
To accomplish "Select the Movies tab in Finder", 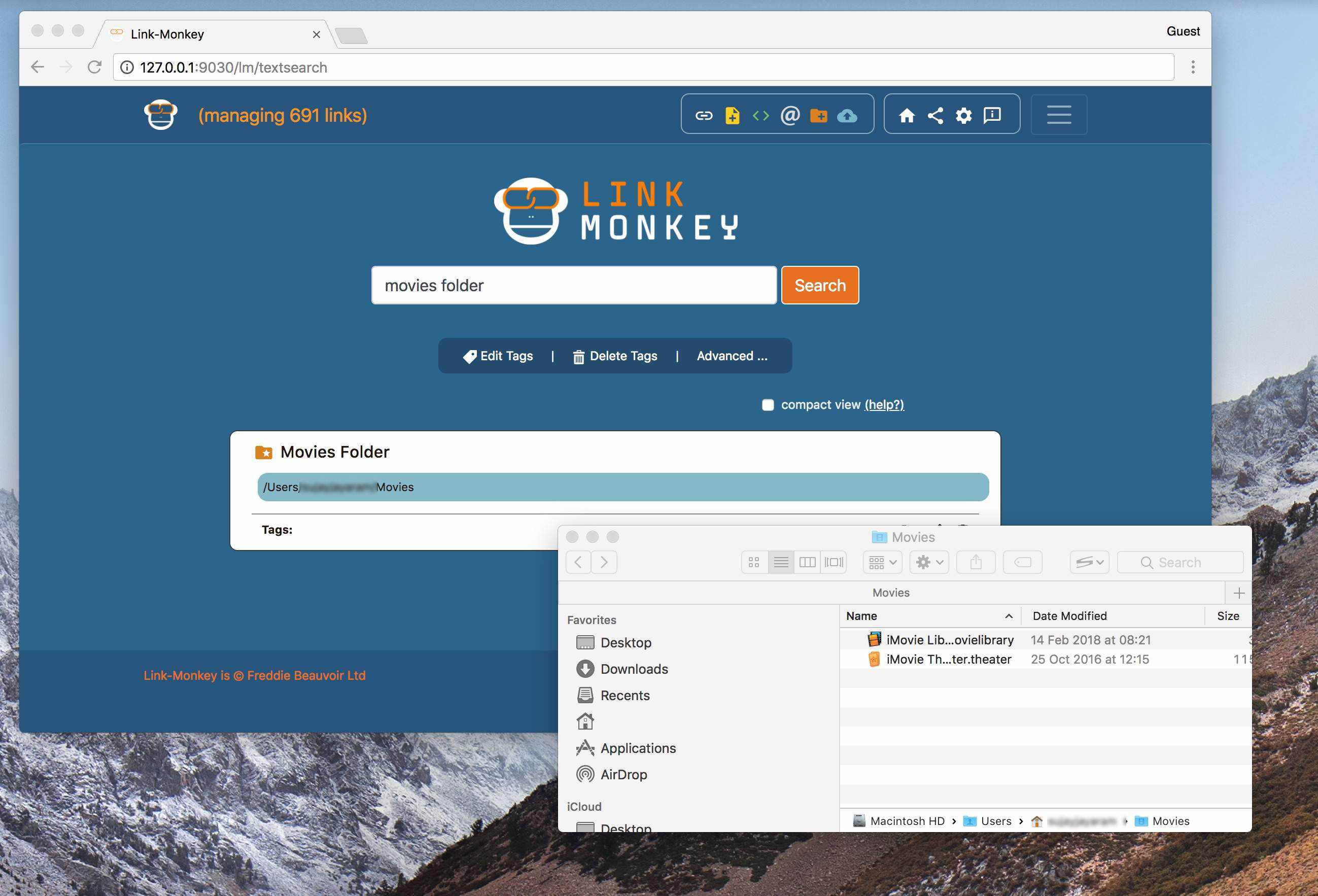I will (x=891, y=593).
